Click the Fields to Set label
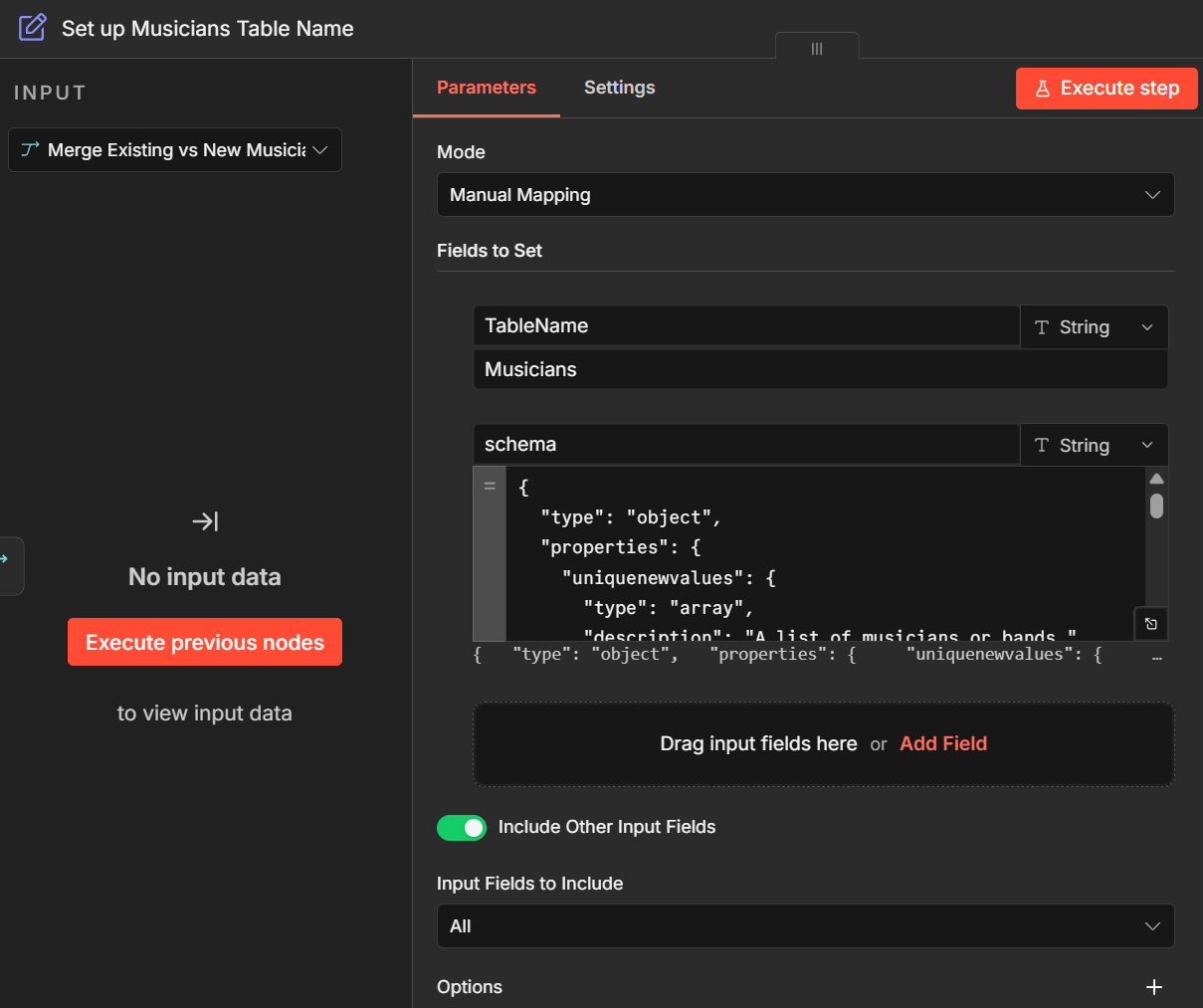This screenshot has height=1008, width=1203. tap(490, 251)
